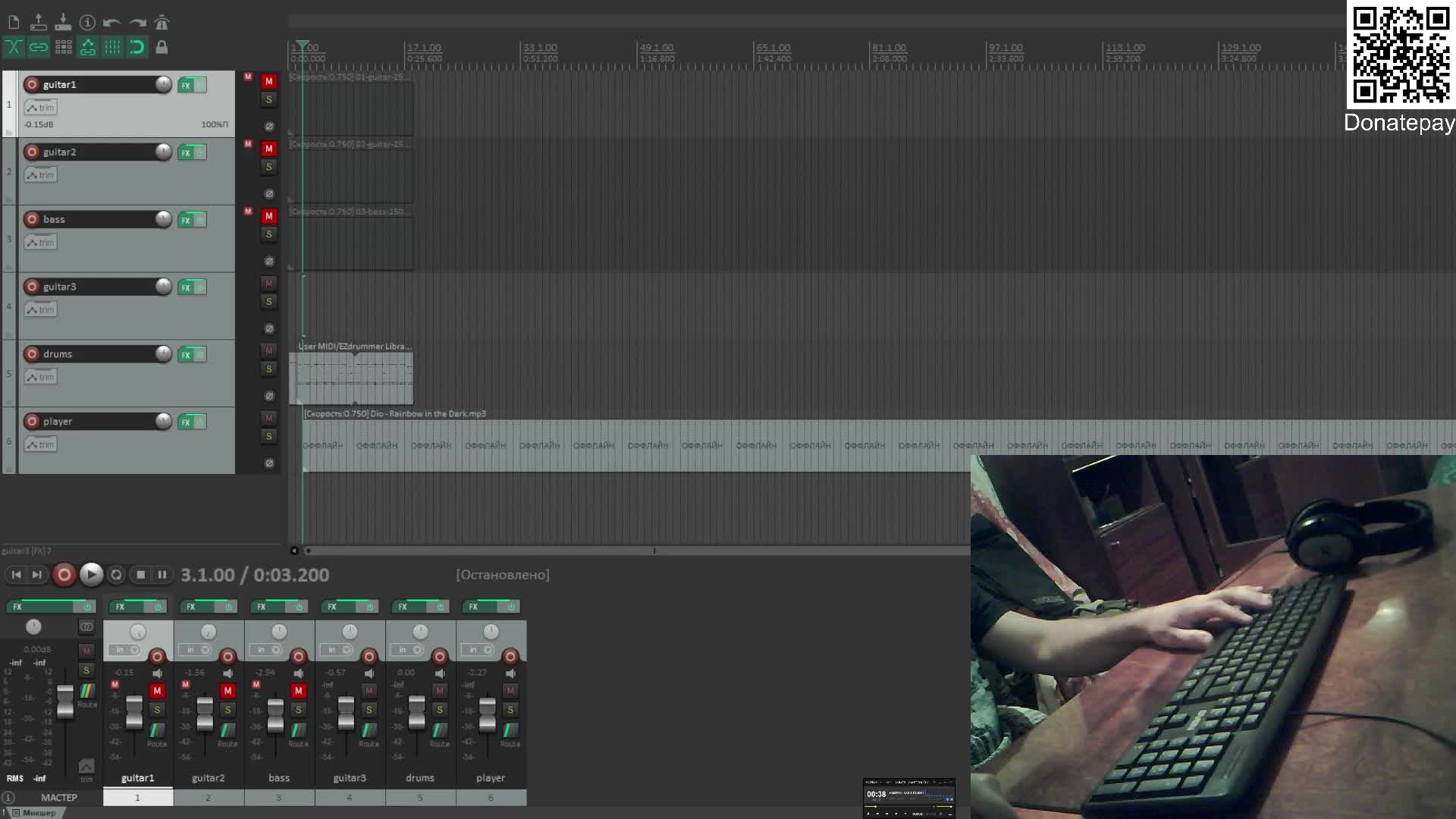Select mixer strip tab number 5
Viewport: 1456px width, 819px height.
tap(420, 797)
